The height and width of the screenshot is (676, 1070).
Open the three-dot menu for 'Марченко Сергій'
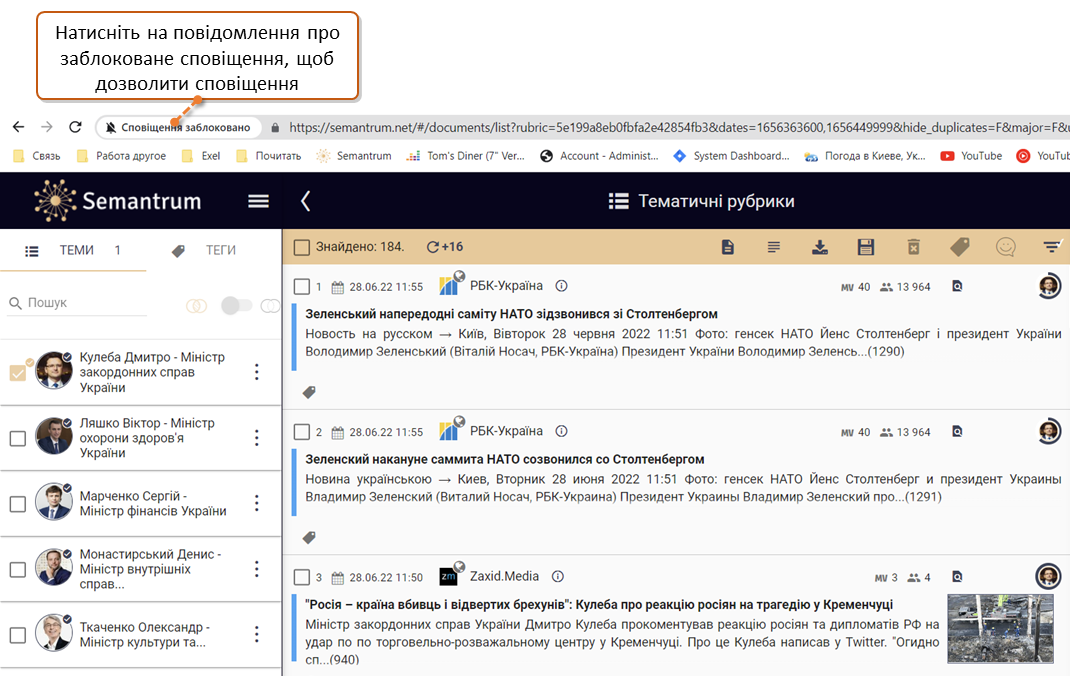[x=257, y=503]
